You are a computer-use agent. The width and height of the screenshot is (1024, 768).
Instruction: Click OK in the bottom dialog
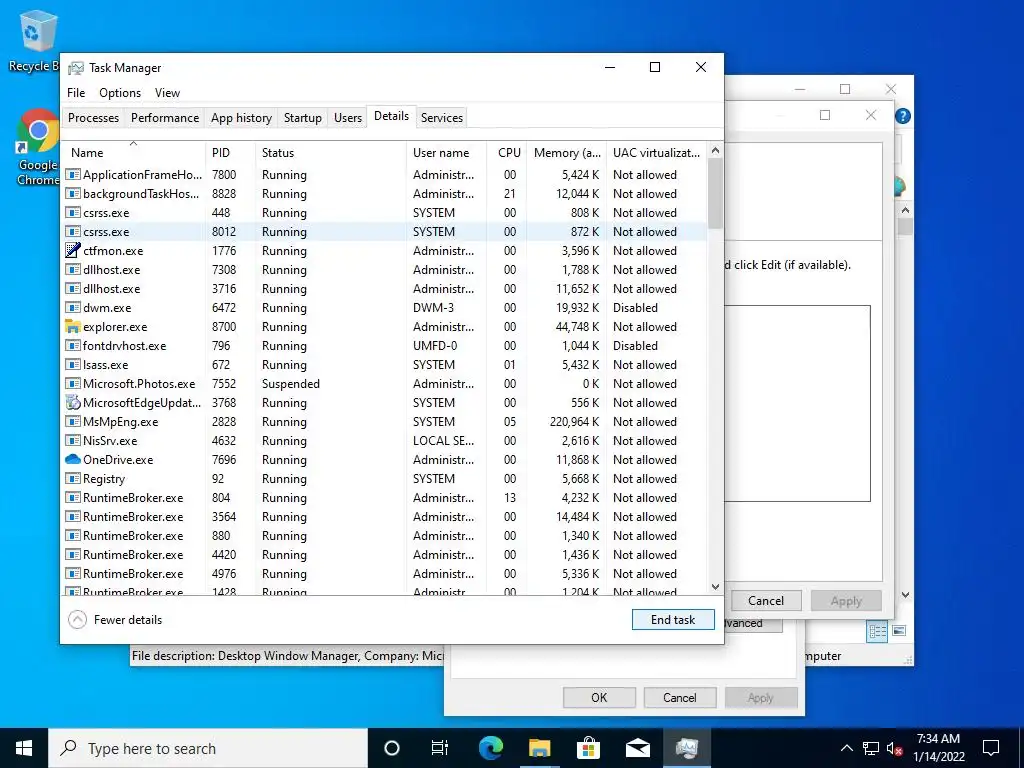pyautogui.click(x=599, y=697)
